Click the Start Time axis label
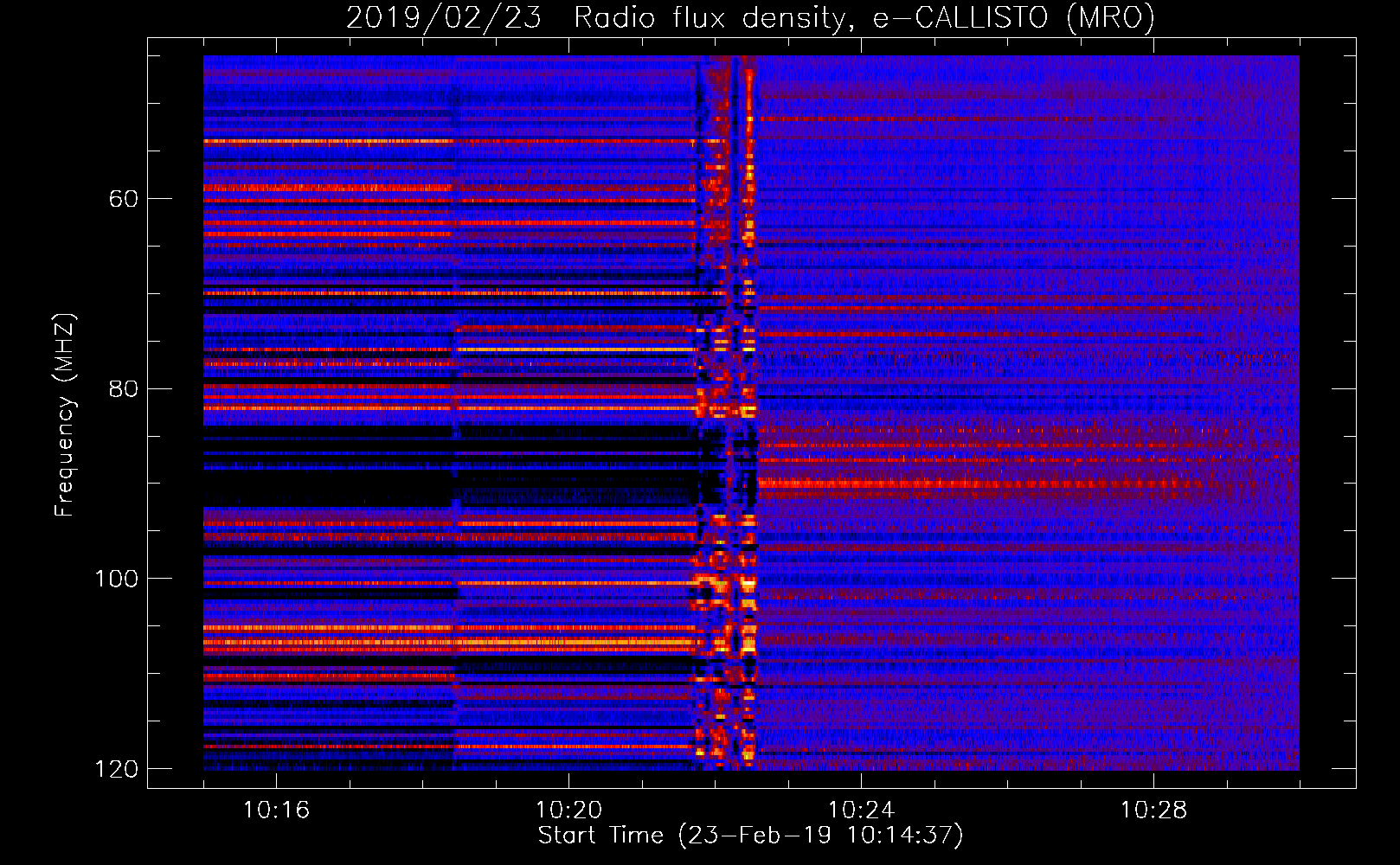1400x865 pixels. [x=750, y=836]
